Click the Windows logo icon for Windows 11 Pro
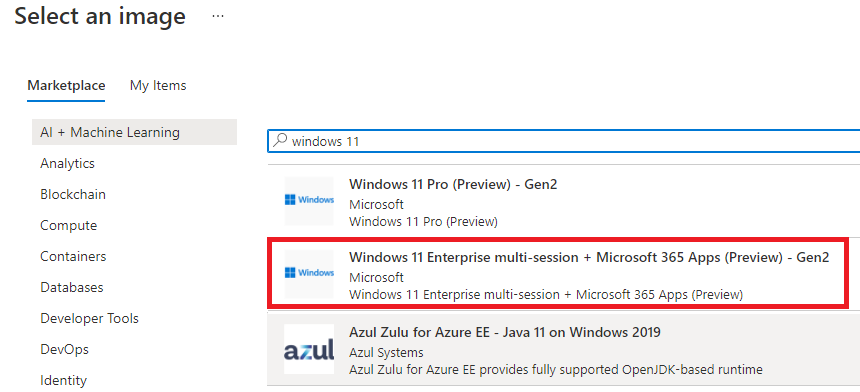The width and height of the screenshot is (860, 392). (309, 201)
